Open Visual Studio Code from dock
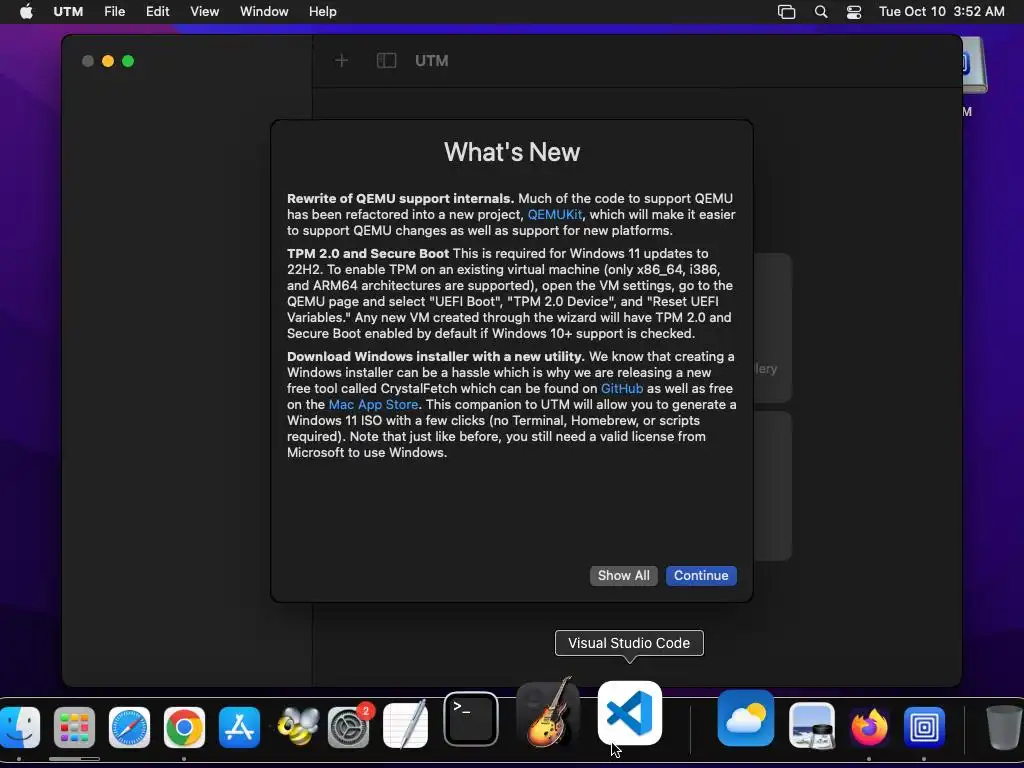 coord(630,713)
